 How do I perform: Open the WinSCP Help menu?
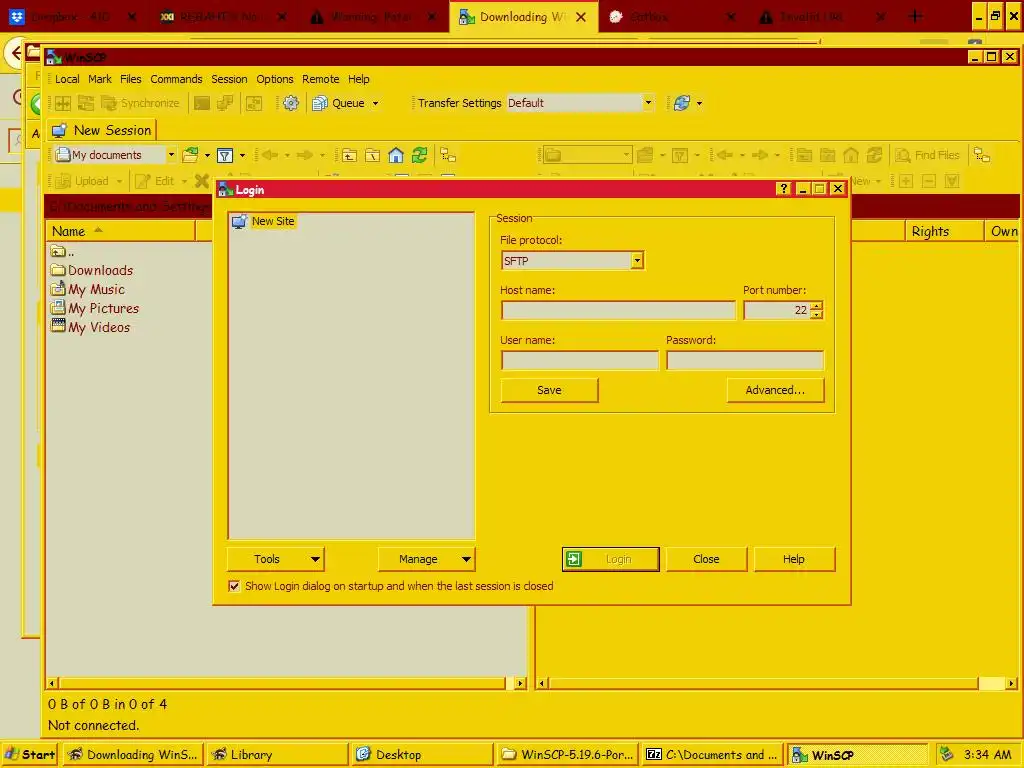tap(359, 79)
